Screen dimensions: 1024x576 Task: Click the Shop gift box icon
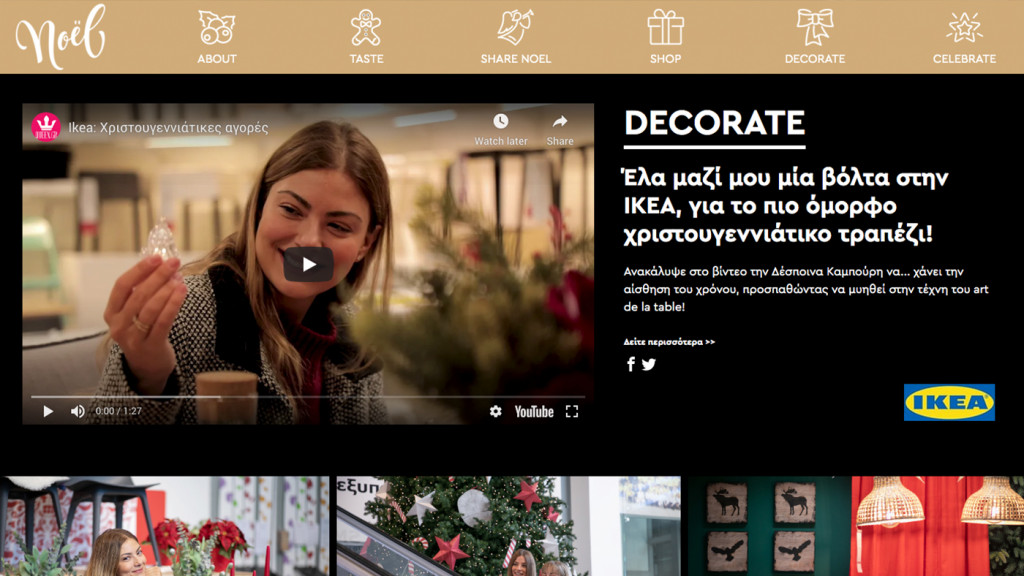tap(665, 27)
